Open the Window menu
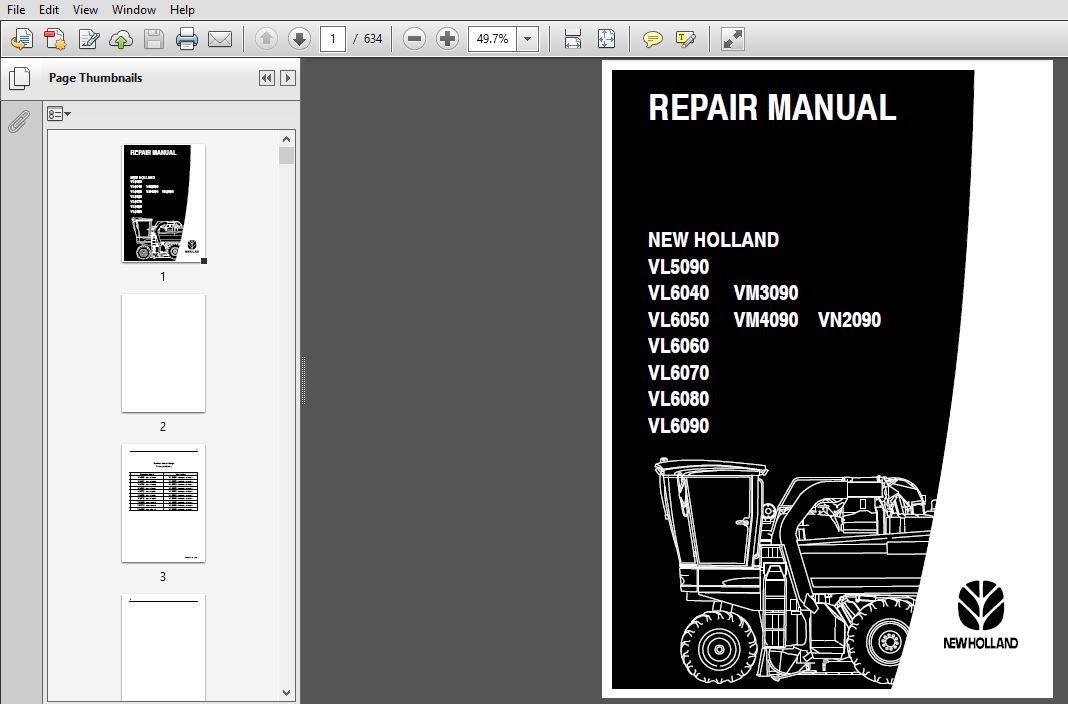 click(x=134, y=10)
